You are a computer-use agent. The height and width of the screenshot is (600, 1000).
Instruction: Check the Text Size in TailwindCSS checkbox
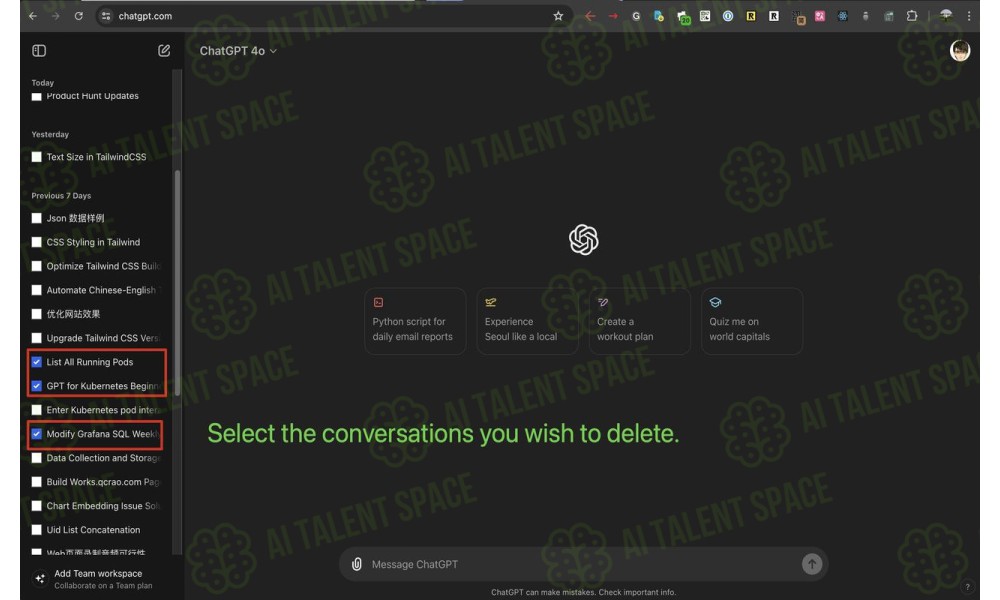pos(36,157)
